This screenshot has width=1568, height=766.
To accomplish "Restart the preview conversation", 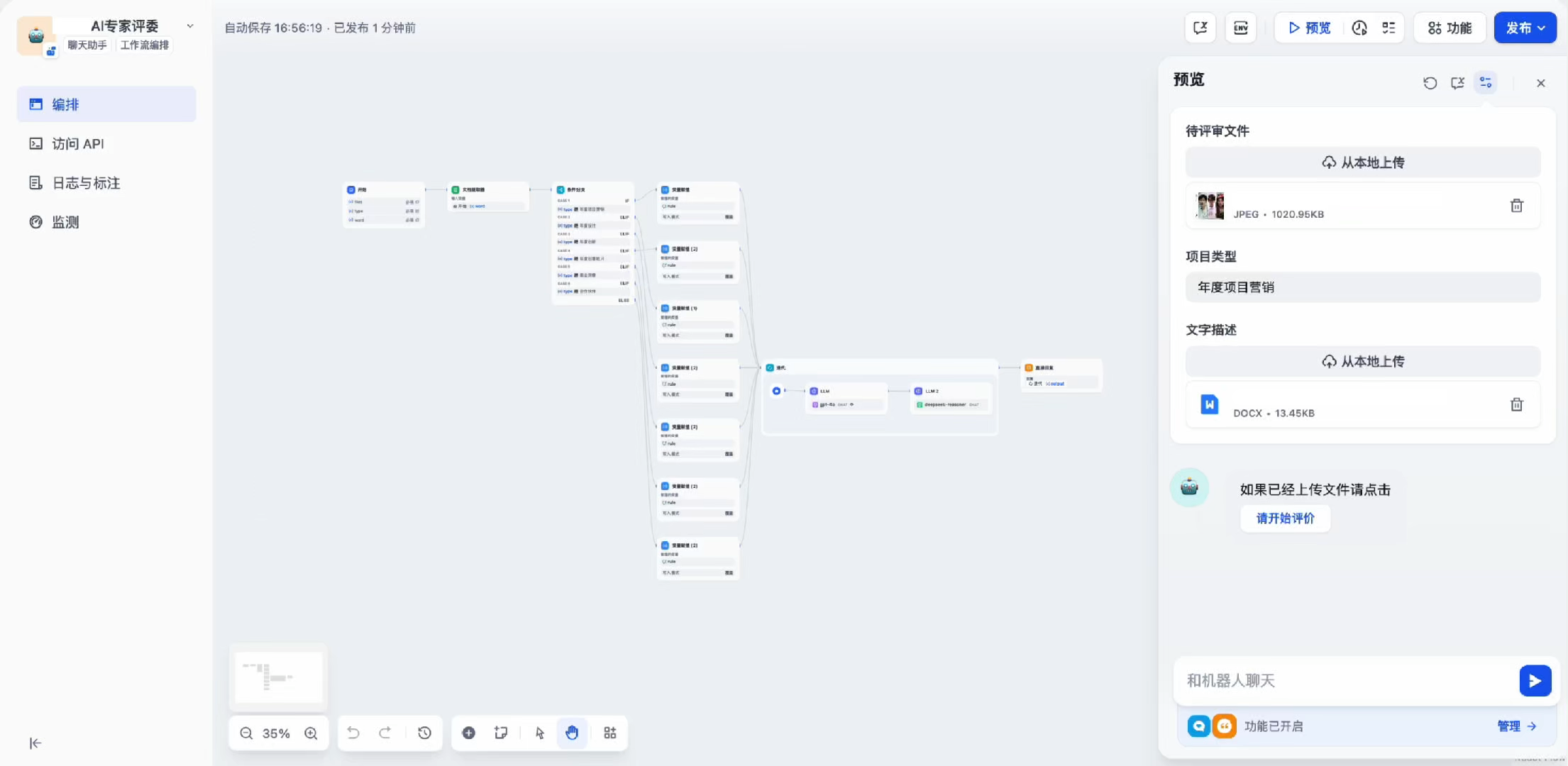I will [1430, 83].
